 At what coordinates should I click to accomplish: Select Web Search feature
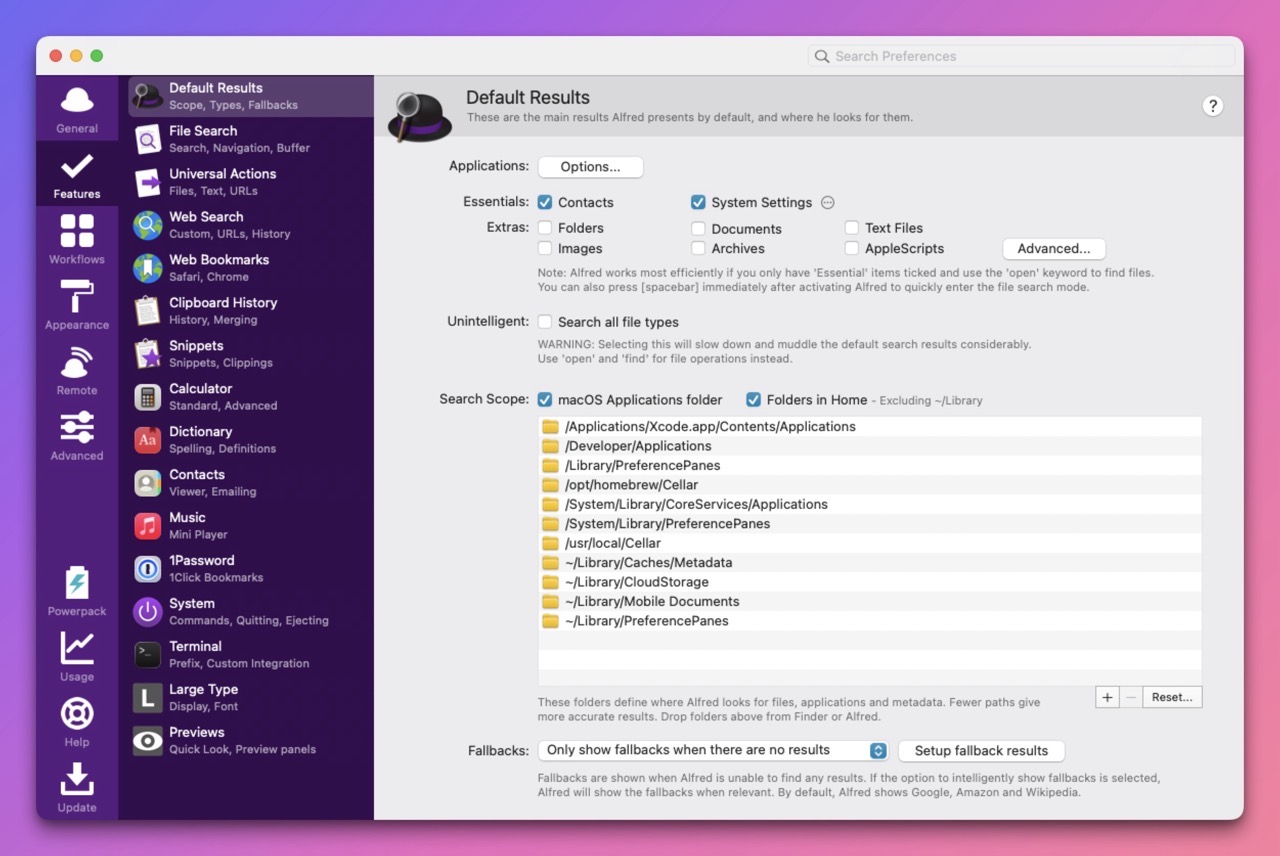point(250,225)
